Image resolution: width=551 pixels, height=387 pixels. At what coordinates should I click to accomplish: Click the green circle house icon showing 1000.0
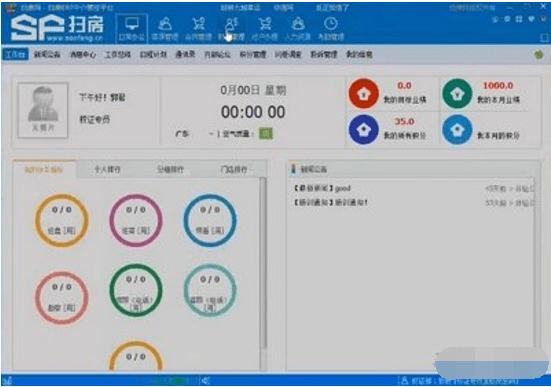[457, 93]
